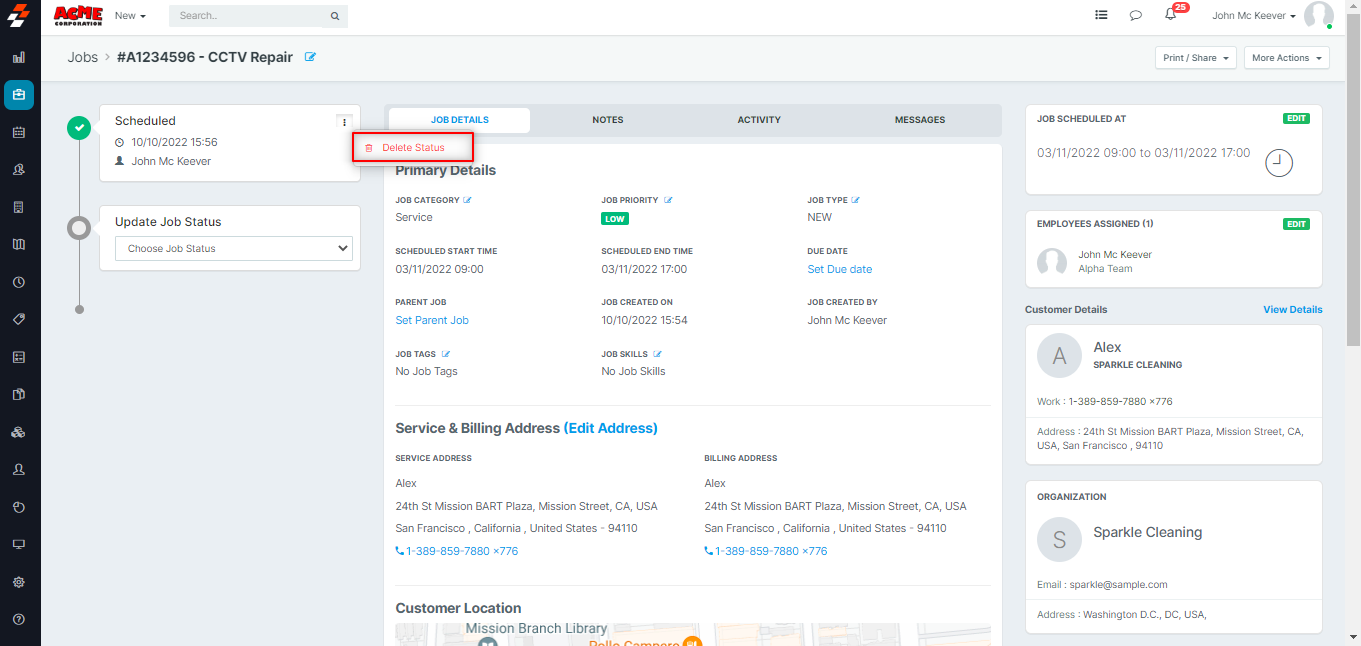Open the calendar icon in left sidebar

19,132
